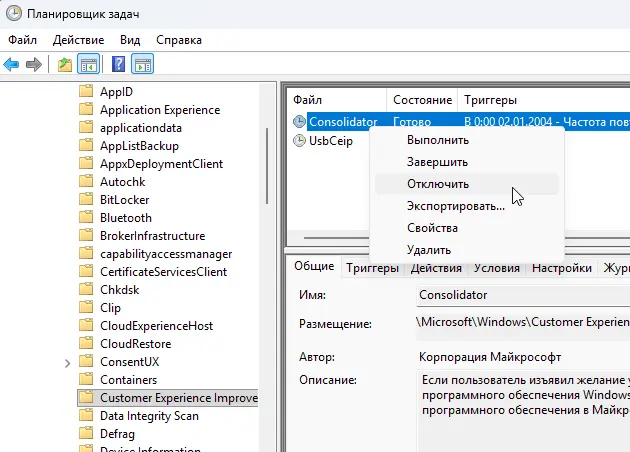Toggle the Action pane toolbar icon
This screenshot has width=630, height=452.
click(142, 65)
